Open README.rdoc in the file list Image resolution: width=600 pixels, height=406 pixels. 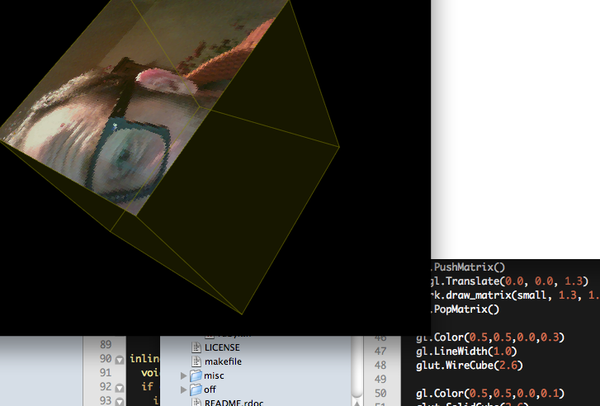234,403
